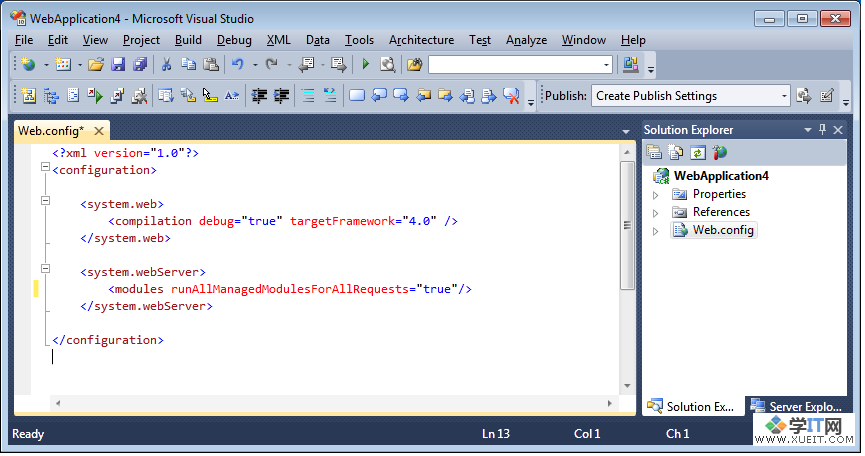The height and width of the screenshot is (456, 865).
Task: Collapse the configuration element outline
Action: pos(45,167)
